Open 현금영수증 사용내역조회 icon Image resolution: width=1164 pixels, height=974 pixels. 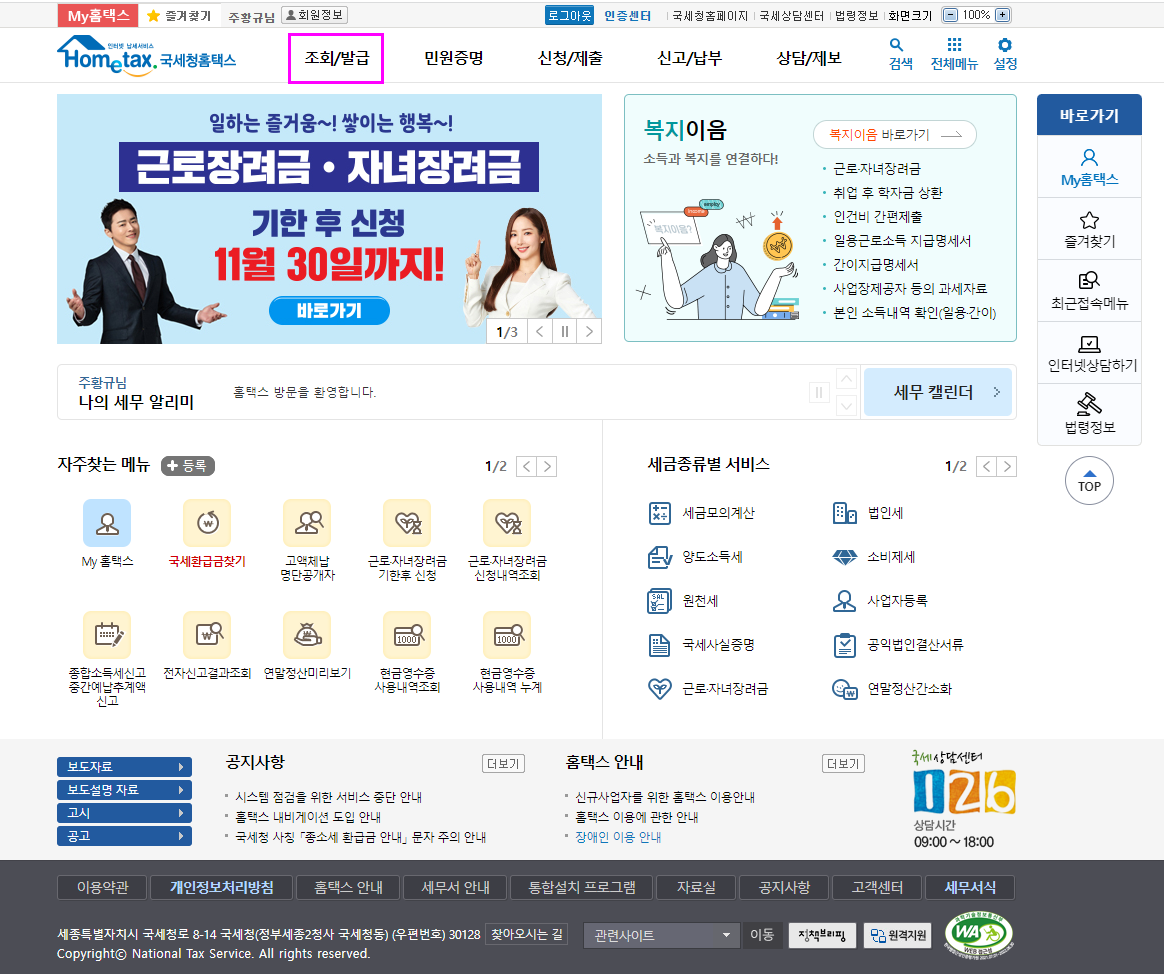pyautogui.click(x=408, y=635)
